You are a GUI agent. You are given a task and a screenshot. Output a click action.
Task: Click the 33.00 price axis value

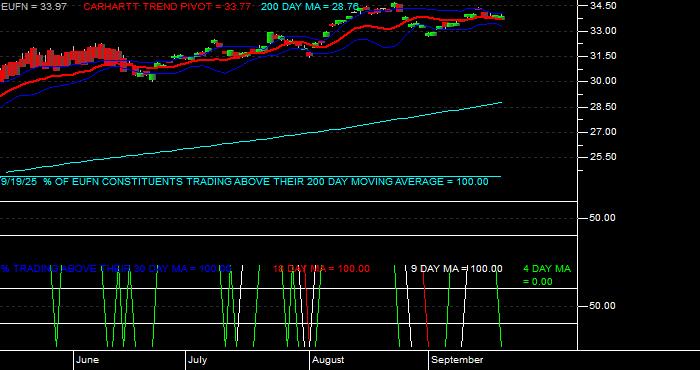[x=603, y=31]
